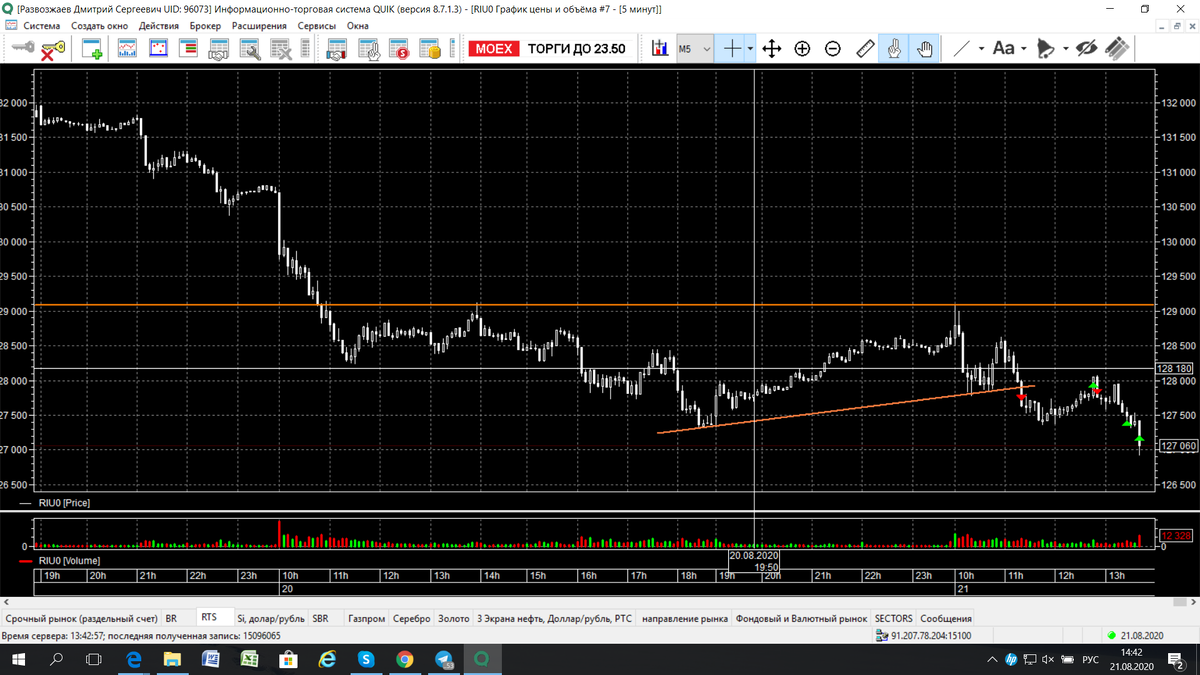Open the Расширения menu
The width and height of the screenshot is (1200, 675).
(x=259, y=26)
